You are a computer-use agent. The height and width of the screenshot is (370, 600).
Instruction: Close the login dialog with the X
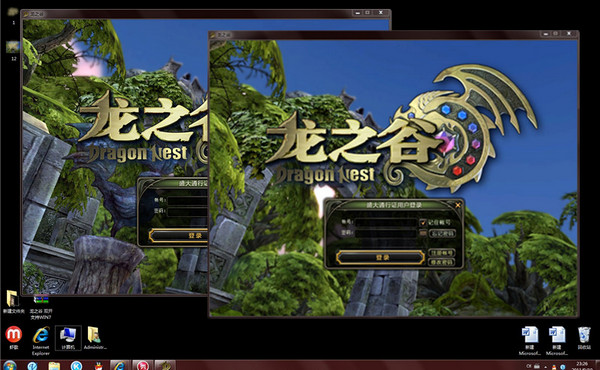pyautogui.click(x=458, y=205)
